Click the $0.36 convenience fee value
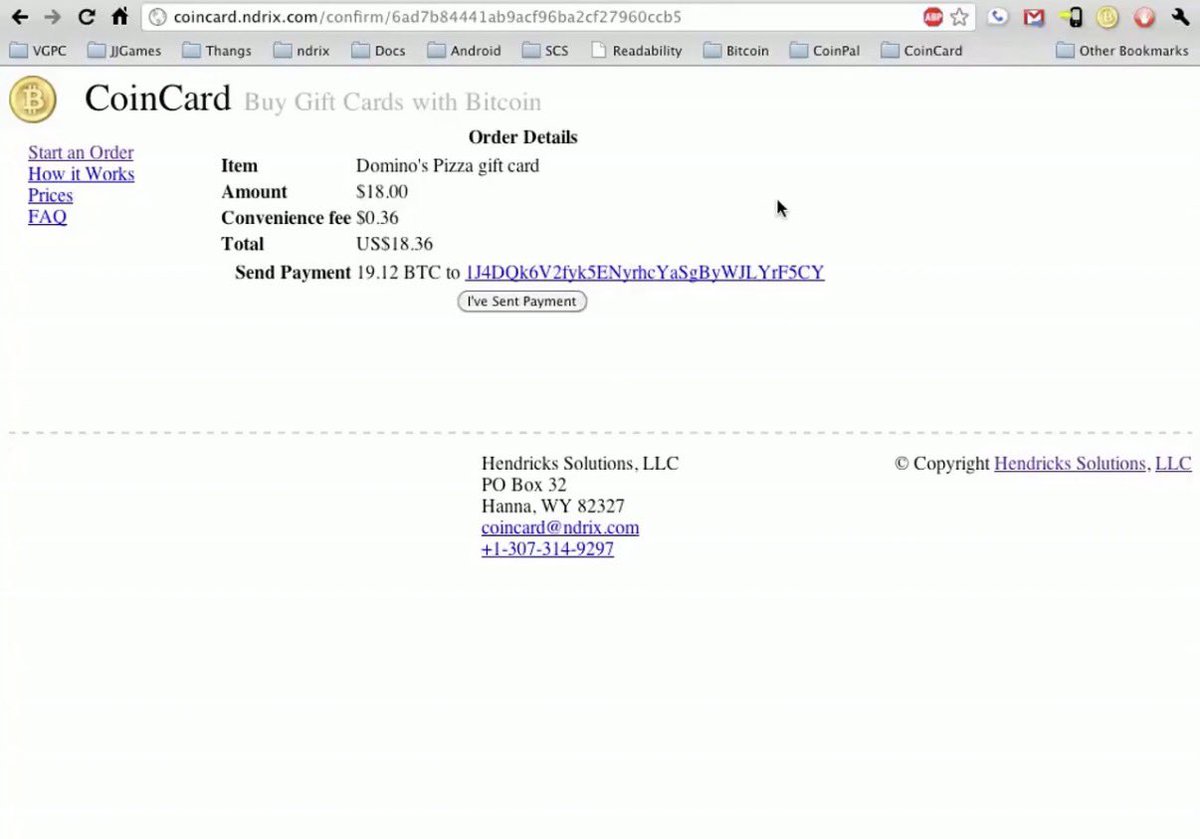This screenshot has width=1200, height=839. [x=377, y=218]
